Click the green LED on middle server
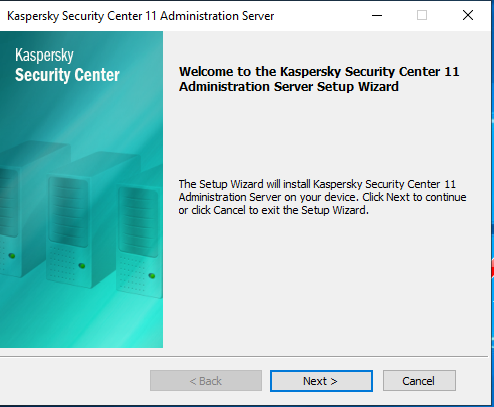 tap(82, 266)
